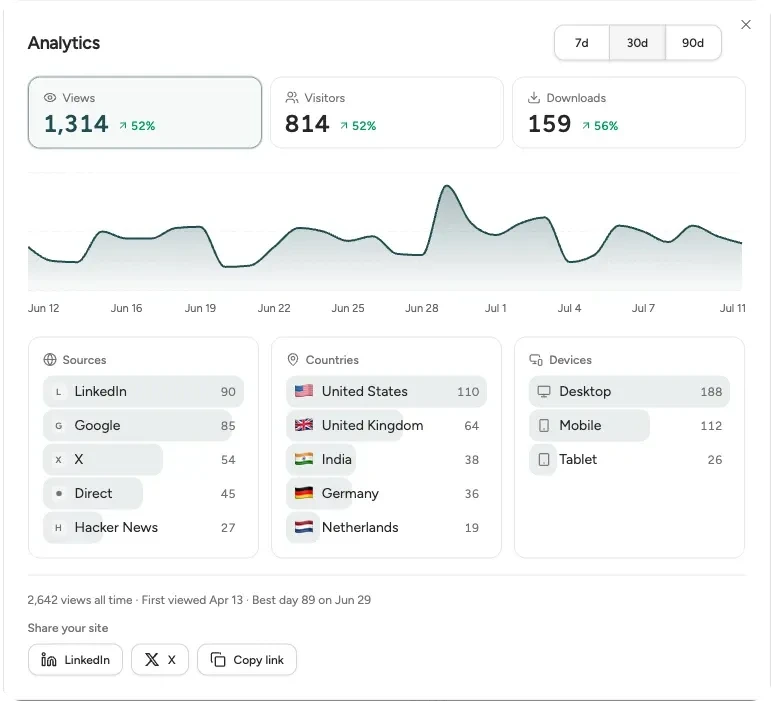Click Google source count 85
Image resolution: width=772 pixels, height=701 pixels.
pyautogui.click(x=228, y=426)
